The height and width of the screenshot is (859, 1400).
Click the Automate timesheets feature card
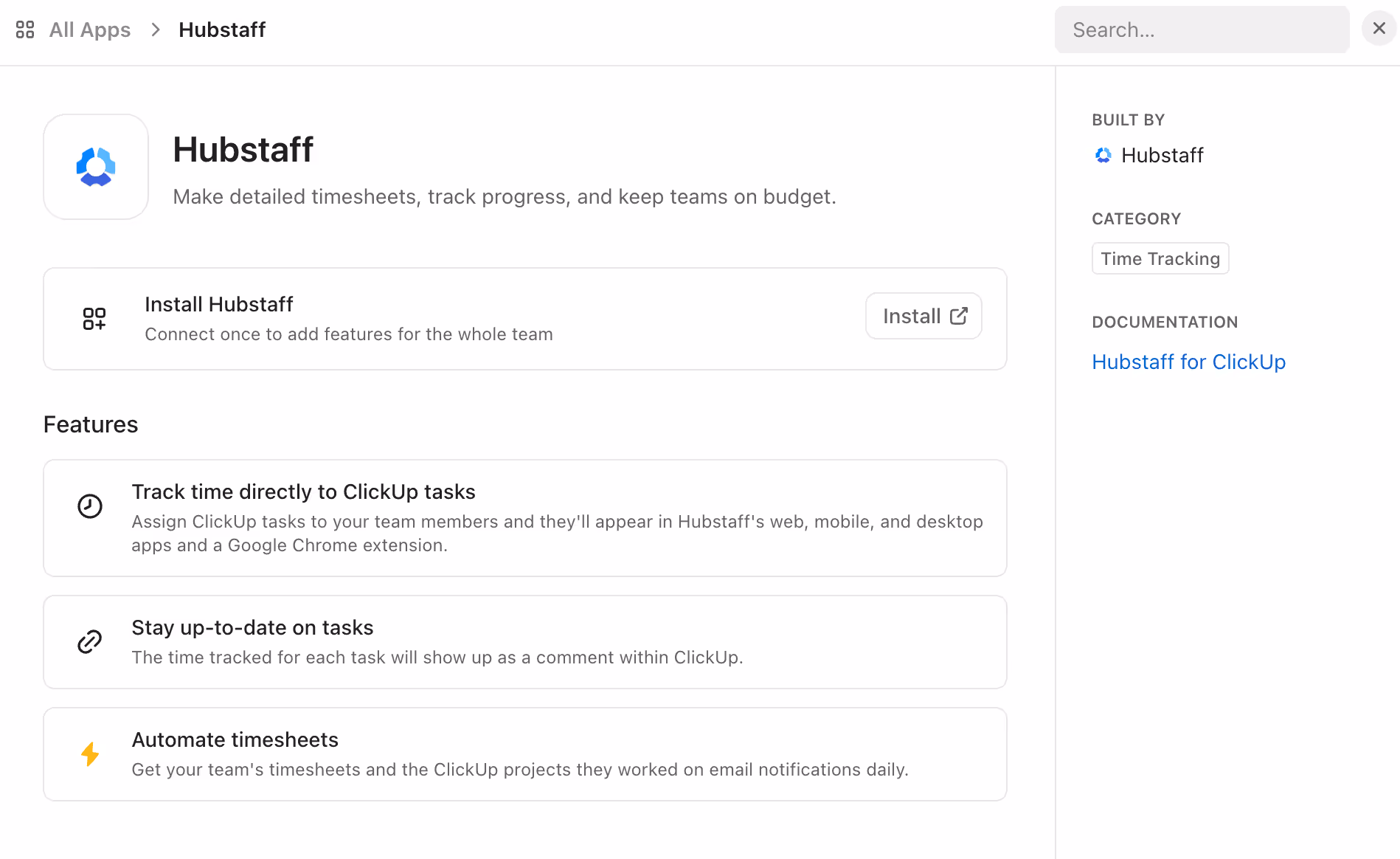[x=524, y=753]
